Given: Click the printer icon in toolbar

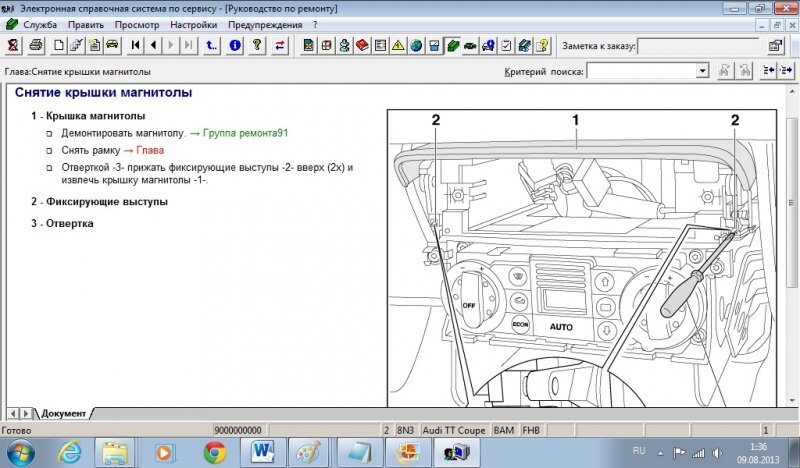Looking at the screenshot, I should 36,45.
